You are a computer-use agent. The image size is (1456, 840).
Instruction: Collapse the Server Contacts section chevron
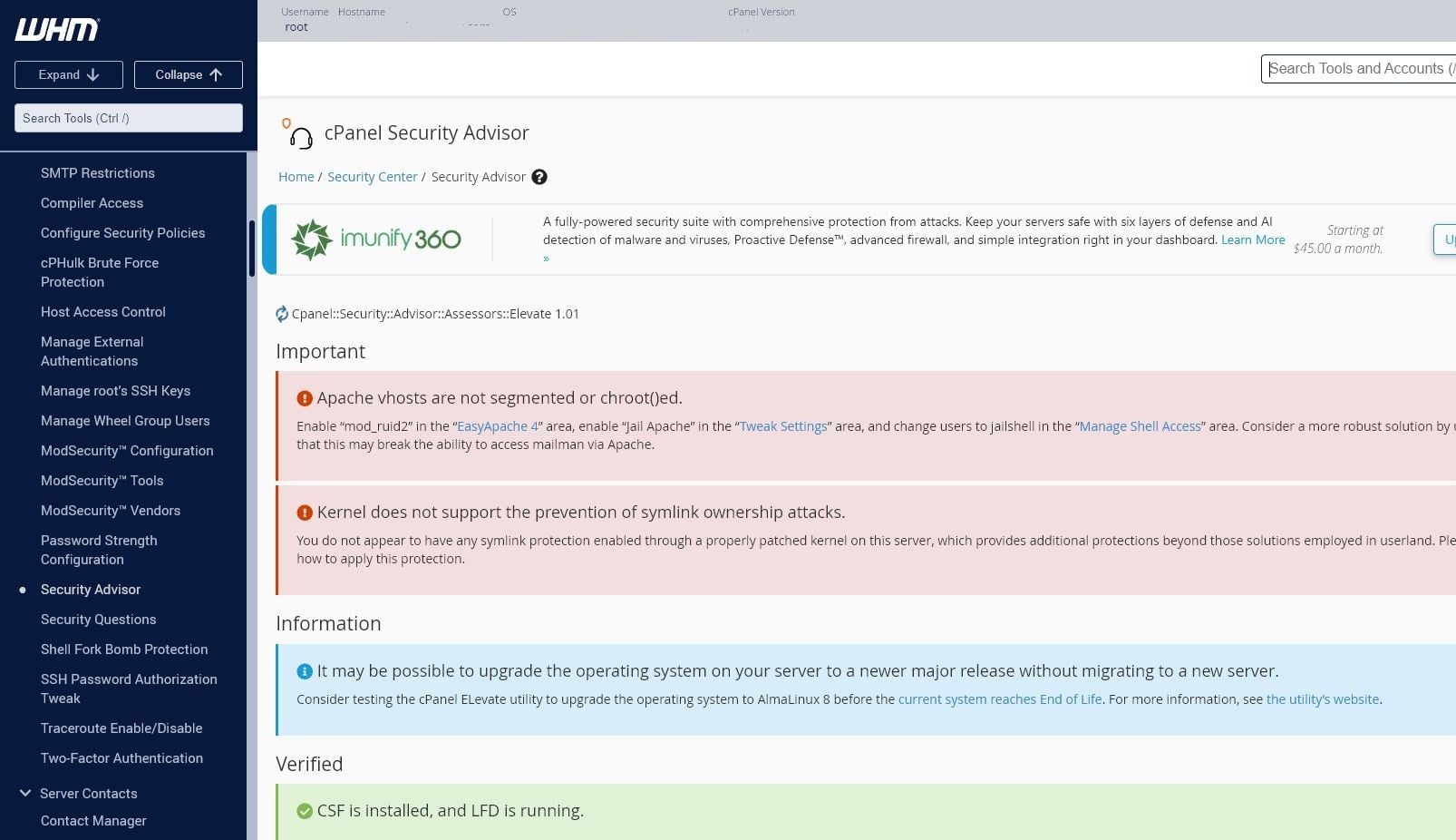25,793
